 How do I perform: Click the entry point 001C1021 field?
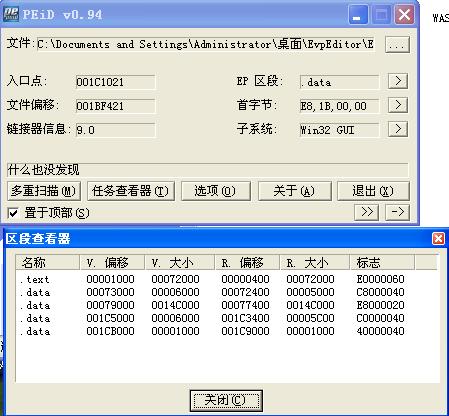[115, 82]
